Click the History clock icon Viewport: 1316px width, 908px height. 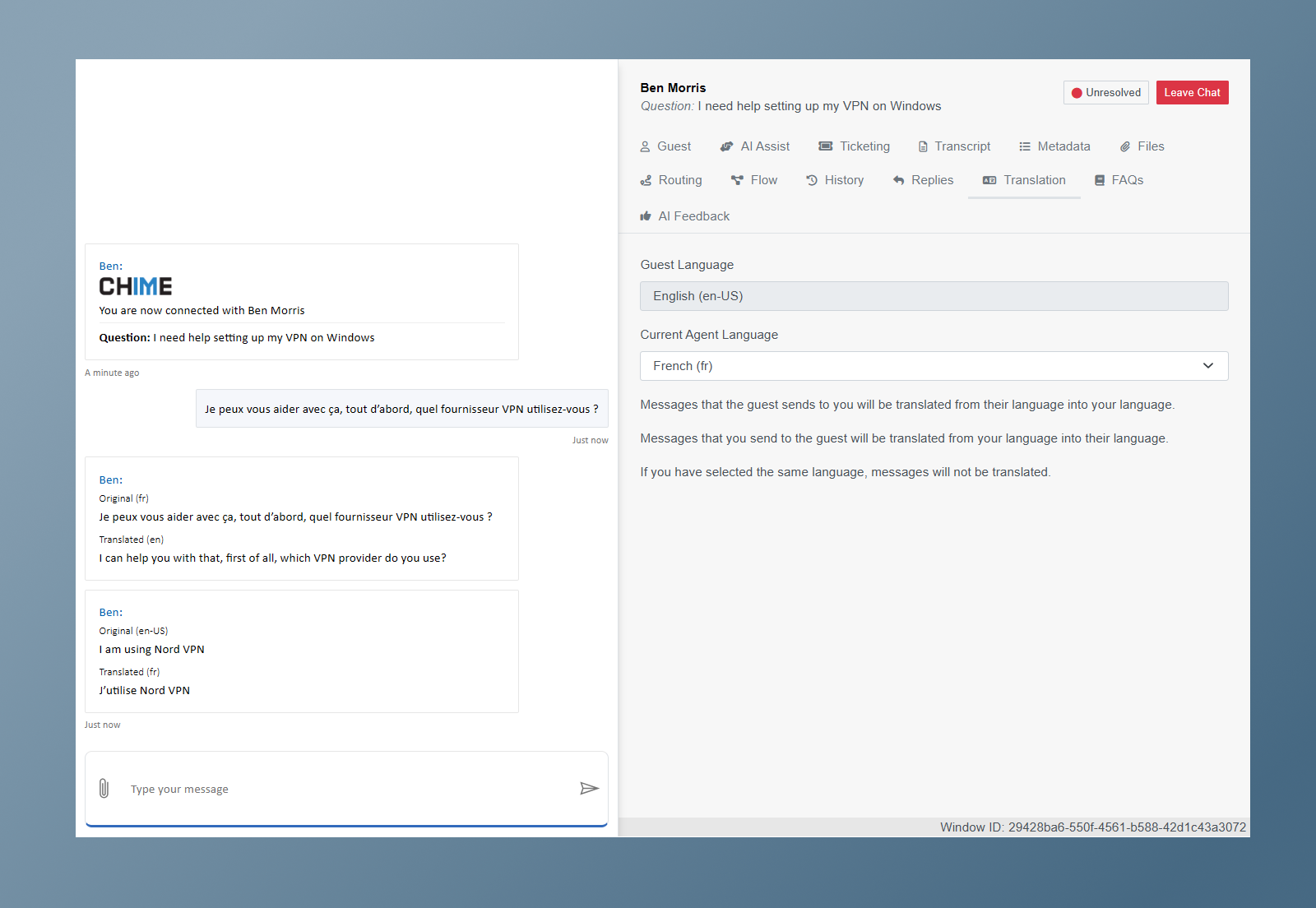coord(812,180)
